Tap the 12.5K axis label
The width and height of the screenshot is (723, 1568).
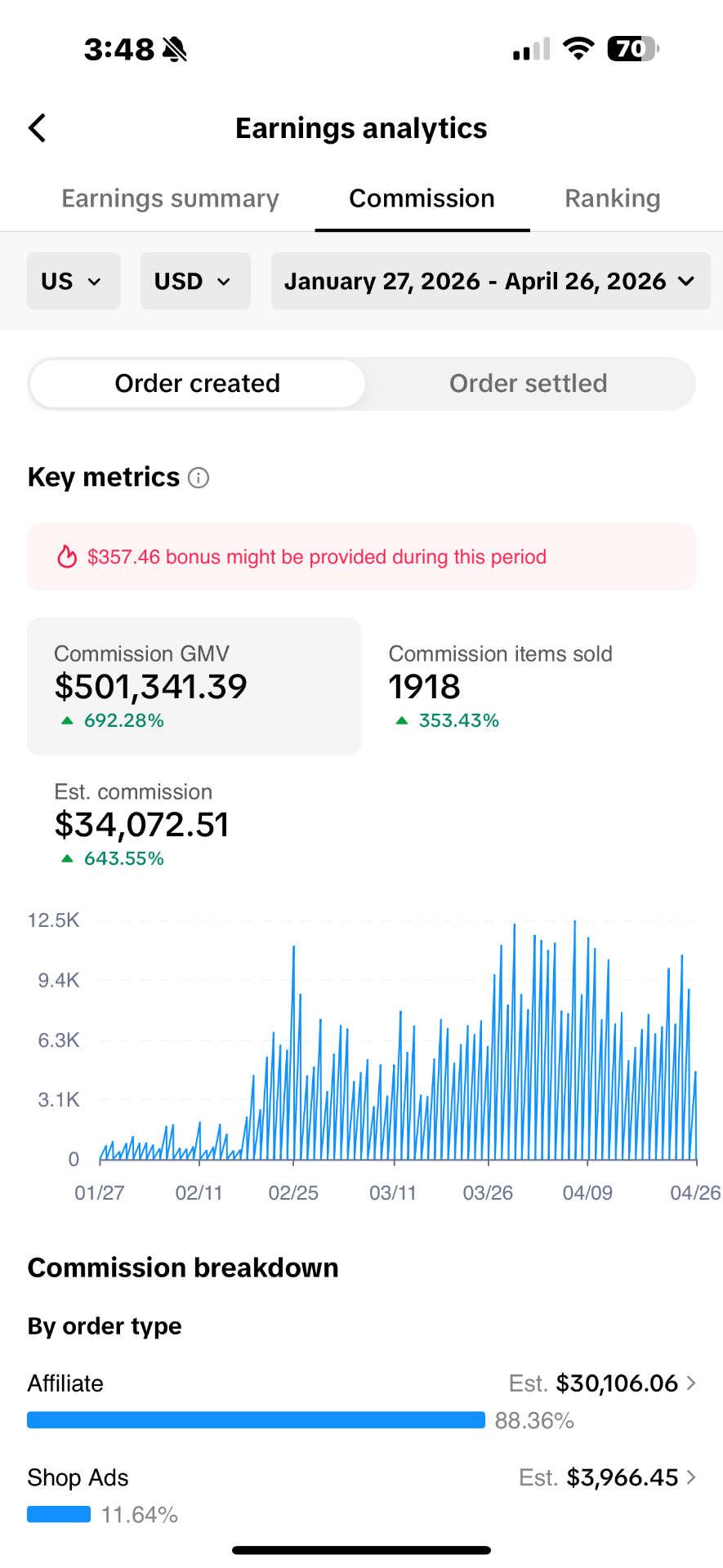pos(54,920)
